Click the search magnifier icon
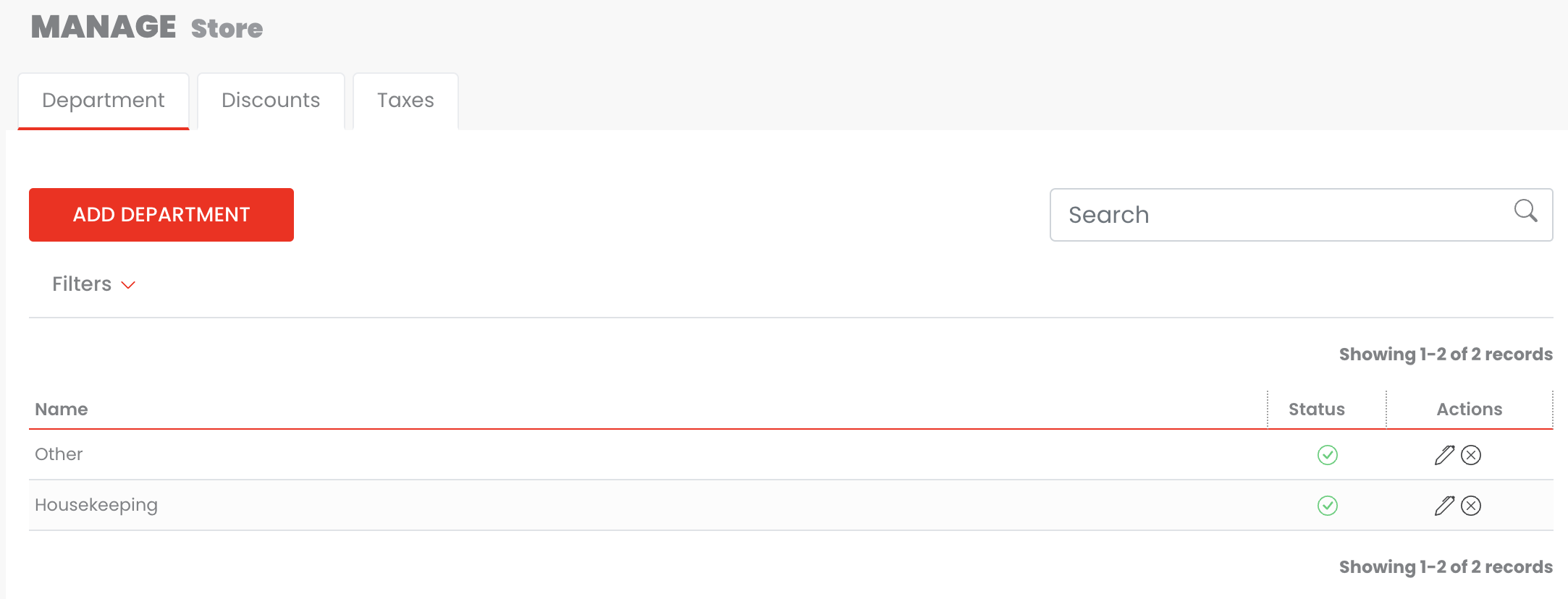 point(1525,211)
